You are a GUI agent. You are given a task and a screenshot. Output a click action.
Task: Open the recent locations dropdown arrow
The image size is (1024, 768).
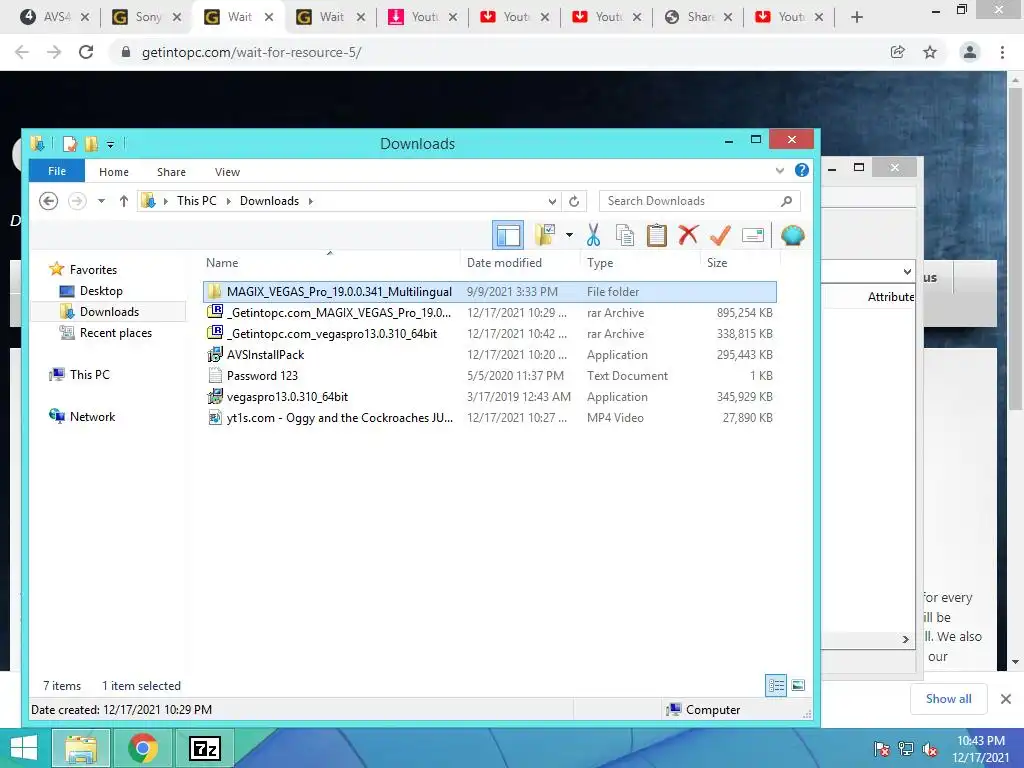pyautogui.click(x=101, y=201)
